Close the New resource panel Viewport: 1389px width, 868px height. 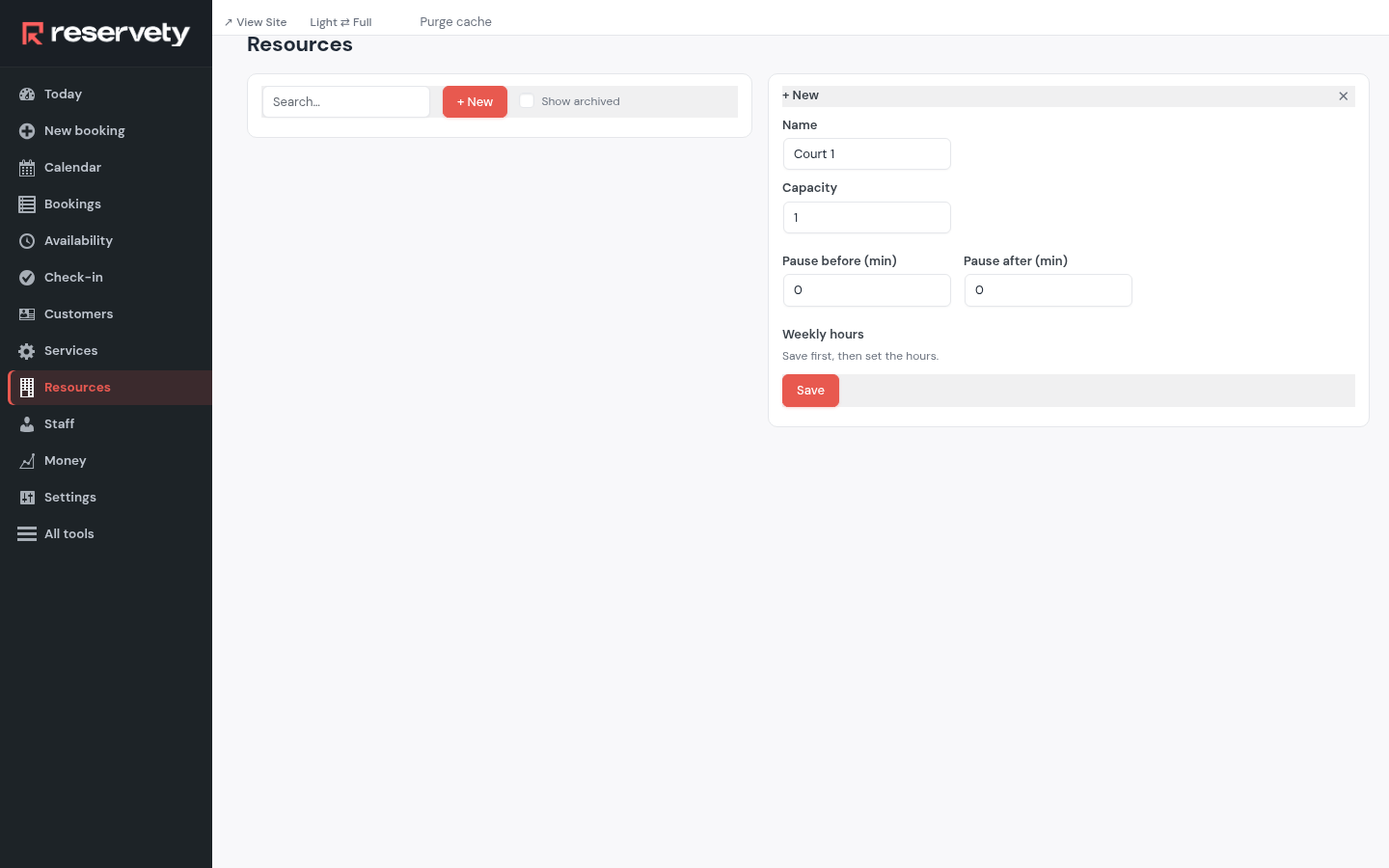tap(1343, 96)
